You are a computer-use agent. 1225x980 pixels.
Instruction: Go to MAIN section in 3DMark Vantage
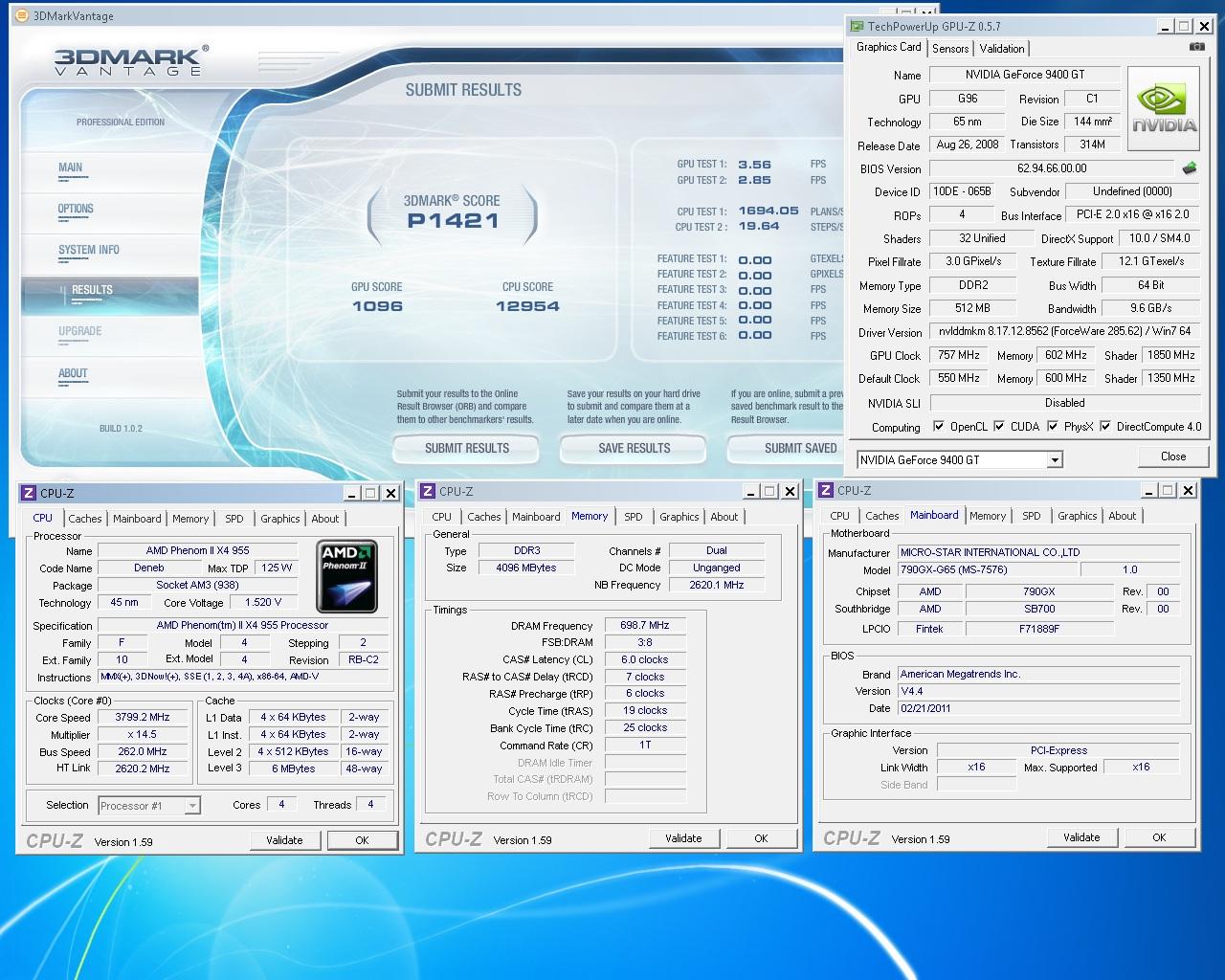(71, 167)
